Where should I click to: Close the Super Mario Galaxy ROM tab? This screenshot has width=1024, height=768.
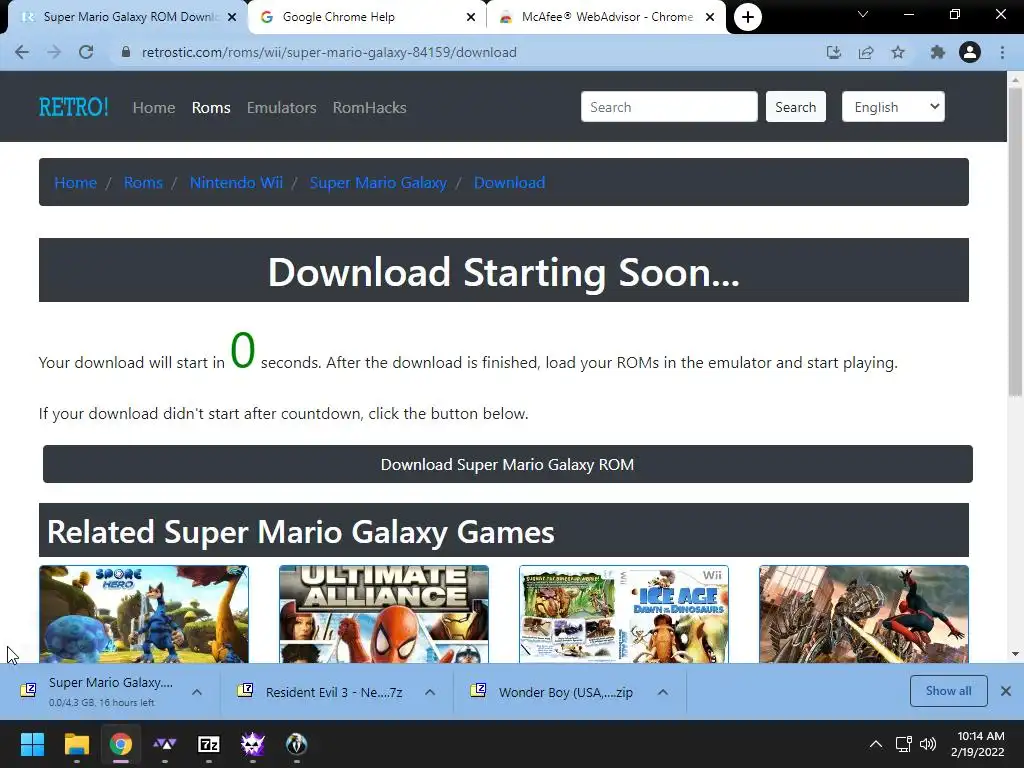point(232,17)
